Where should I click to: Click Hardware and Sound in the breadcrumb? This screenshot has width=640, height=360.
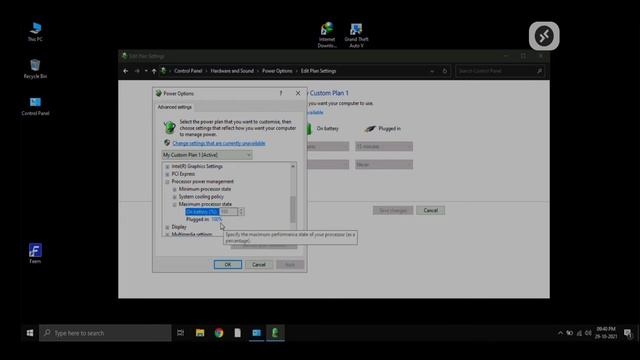(x=232, y=71)
